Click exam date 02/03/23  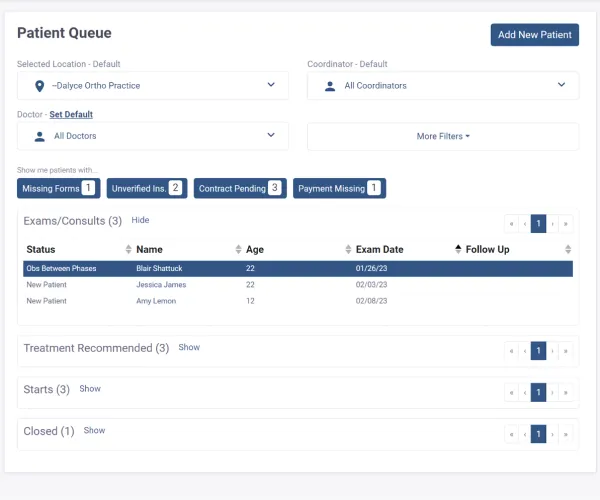pos(371,285)
